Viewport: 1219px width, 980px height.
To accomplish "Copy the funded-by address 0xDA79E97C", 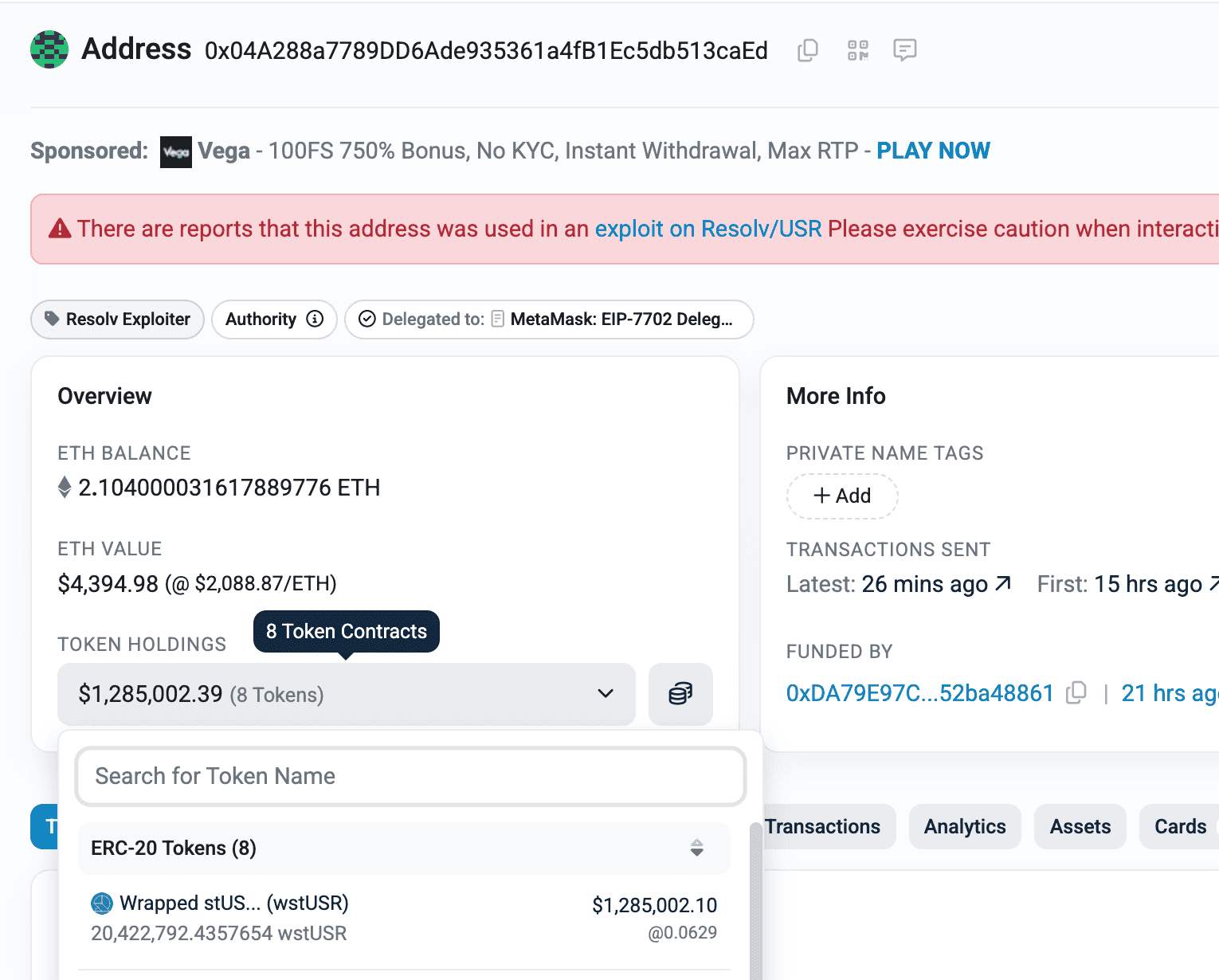I will coord(1076,693).
